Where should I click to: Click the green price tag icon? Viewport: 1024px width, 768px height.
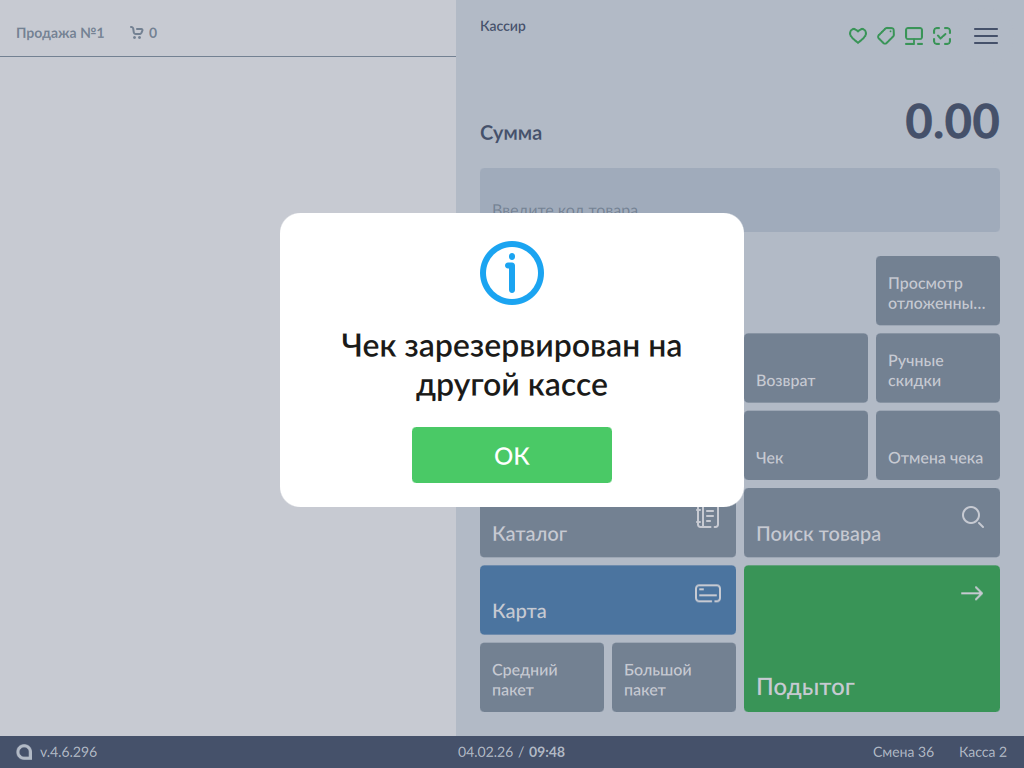coord(885,36)
